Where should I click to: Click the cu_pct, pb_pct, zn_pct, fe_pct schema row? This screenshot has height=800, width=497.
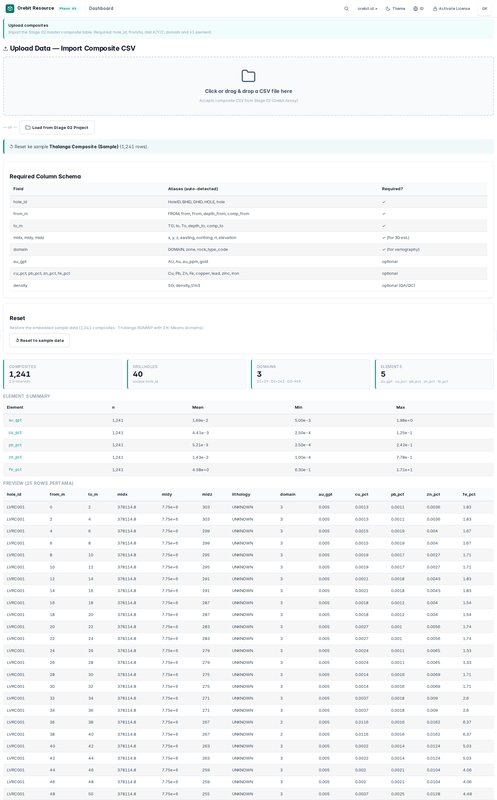click(248, 273)
